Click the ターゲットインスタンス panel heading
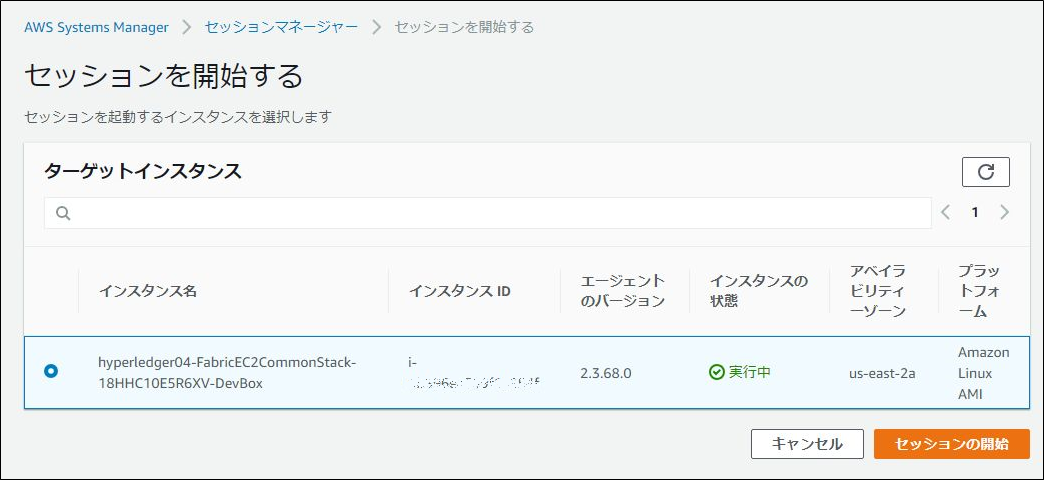 click(142, 172)
